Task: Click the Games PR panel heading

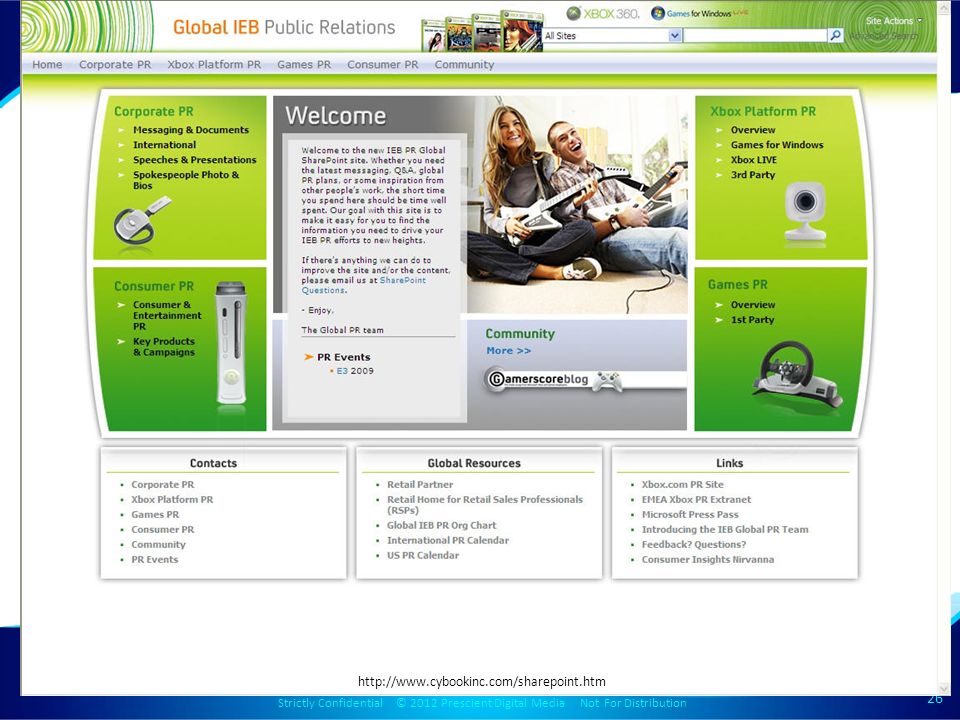Action: tap(738, 285)
